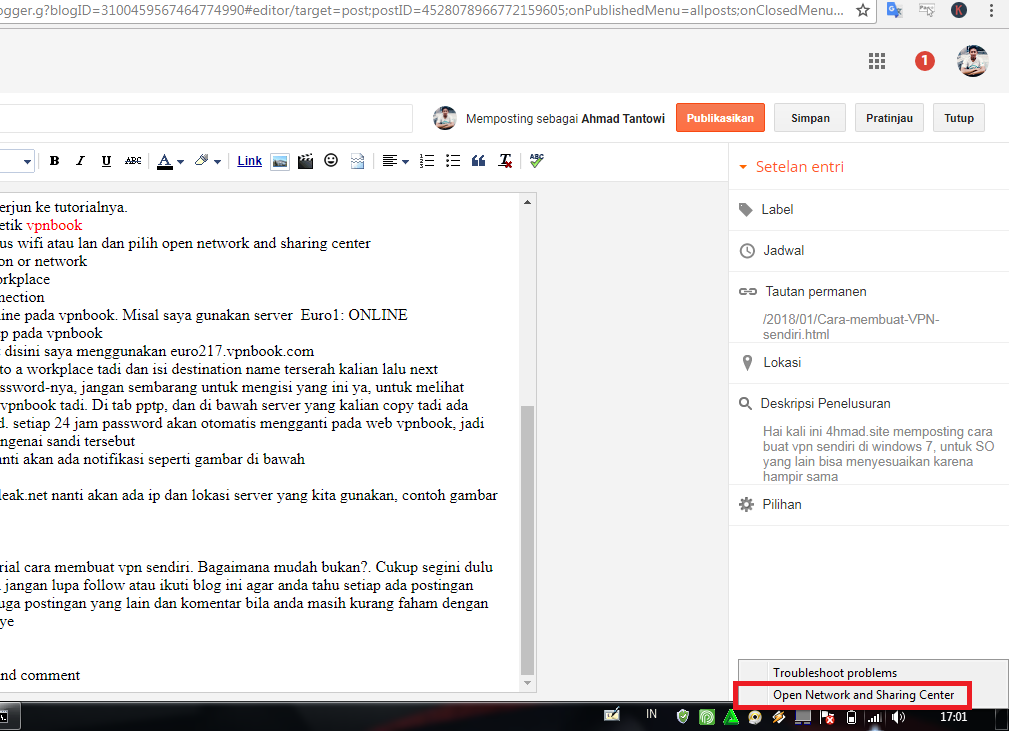
Task: Open the red notifications badge
Action: (x=925, y=61)
